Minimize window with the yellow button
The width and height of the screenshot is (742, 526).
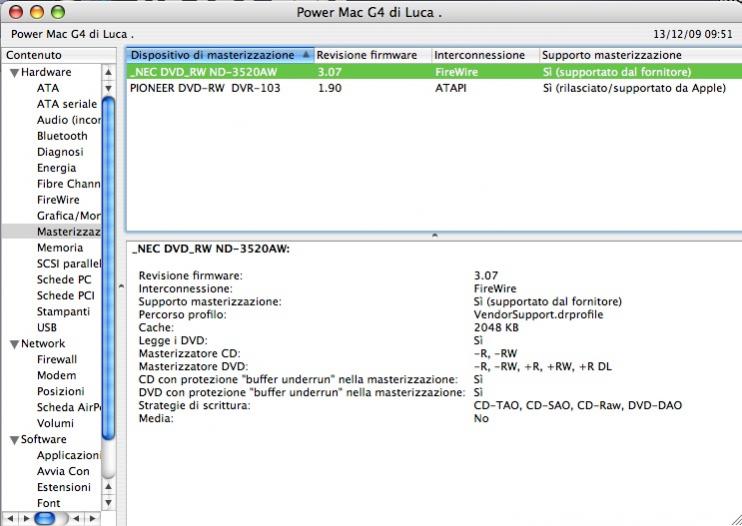pos(37,12)
